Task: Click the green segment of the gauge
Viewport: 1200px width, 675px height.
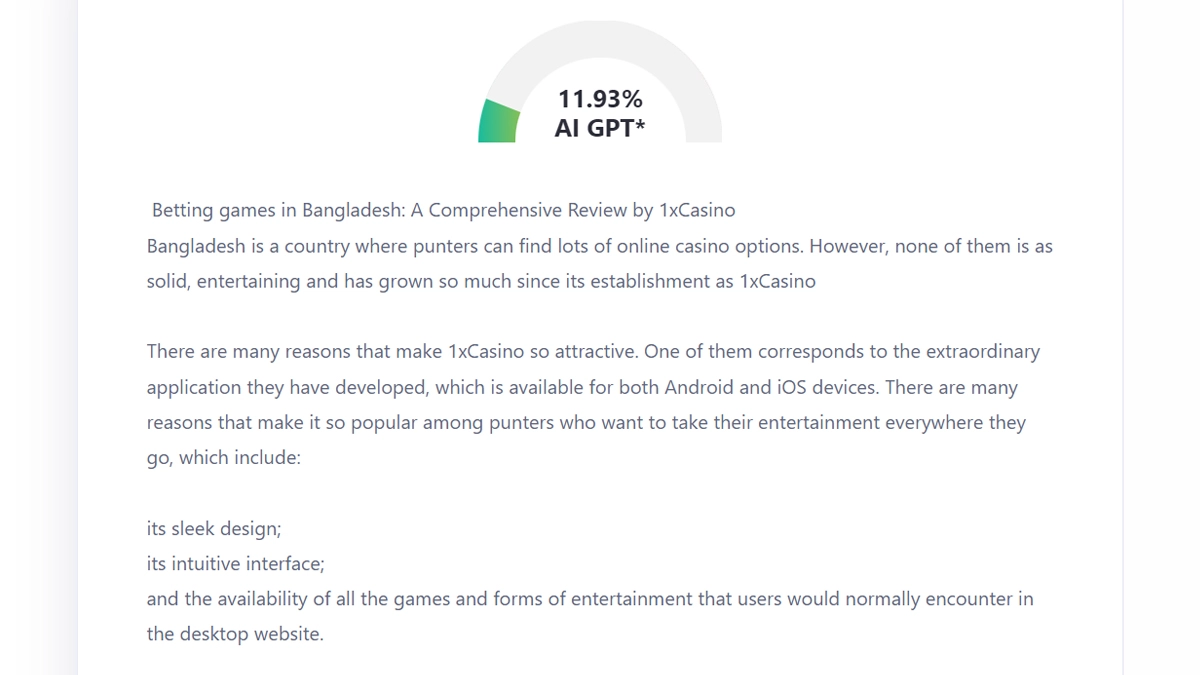Action: click(498, 123)
